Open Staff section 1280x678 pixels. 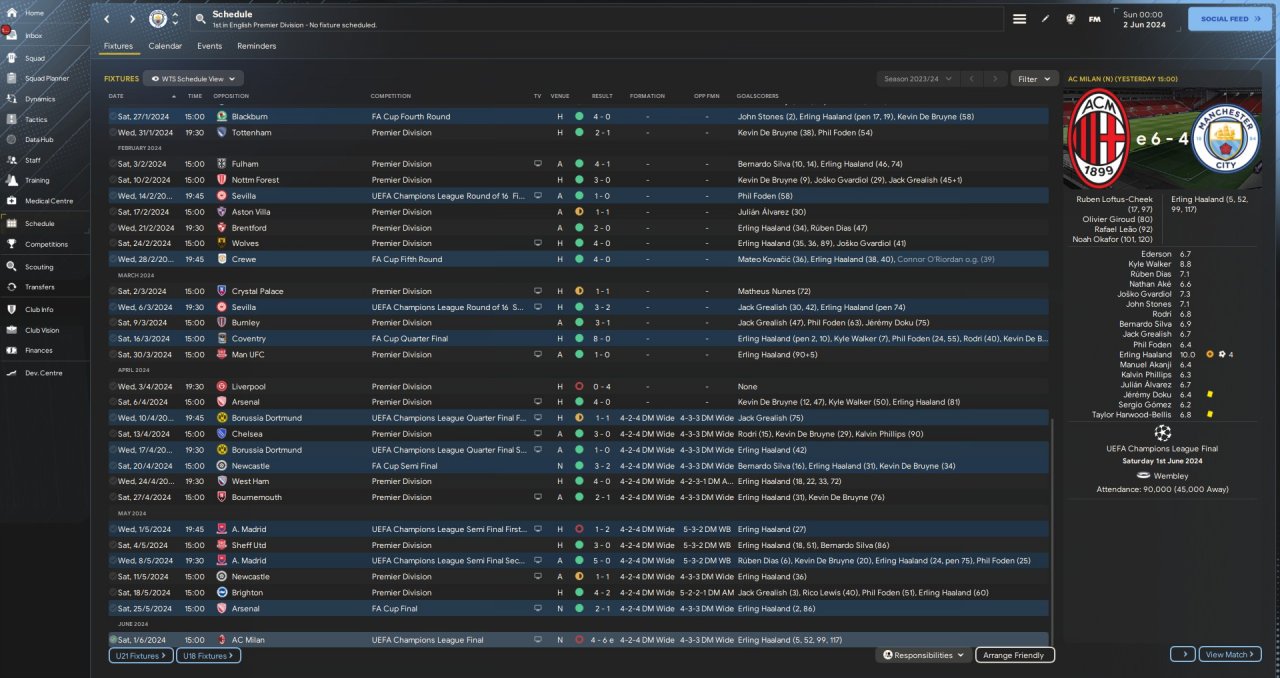tap(33, 160)
